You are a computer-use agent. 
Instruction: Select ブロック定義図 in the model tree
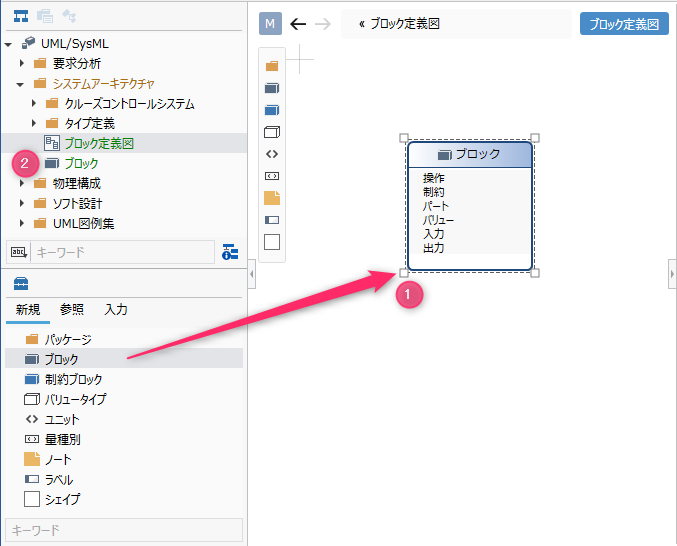coord(99,143)
